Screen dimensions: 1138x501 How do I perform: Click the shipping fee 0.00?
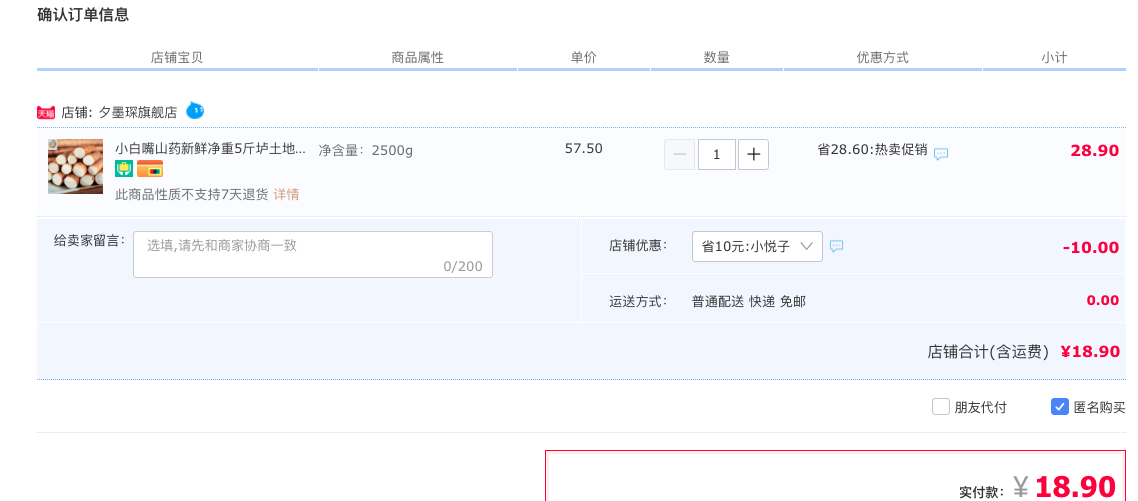tap(1102, 301)
